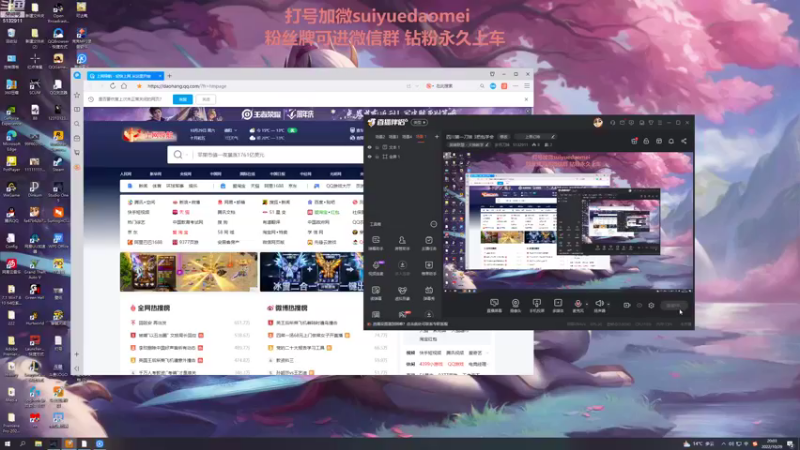The width and height of the screenshot is (800, 450).
Task: Add a new scene with the plus button
Action: coord(436,137)
